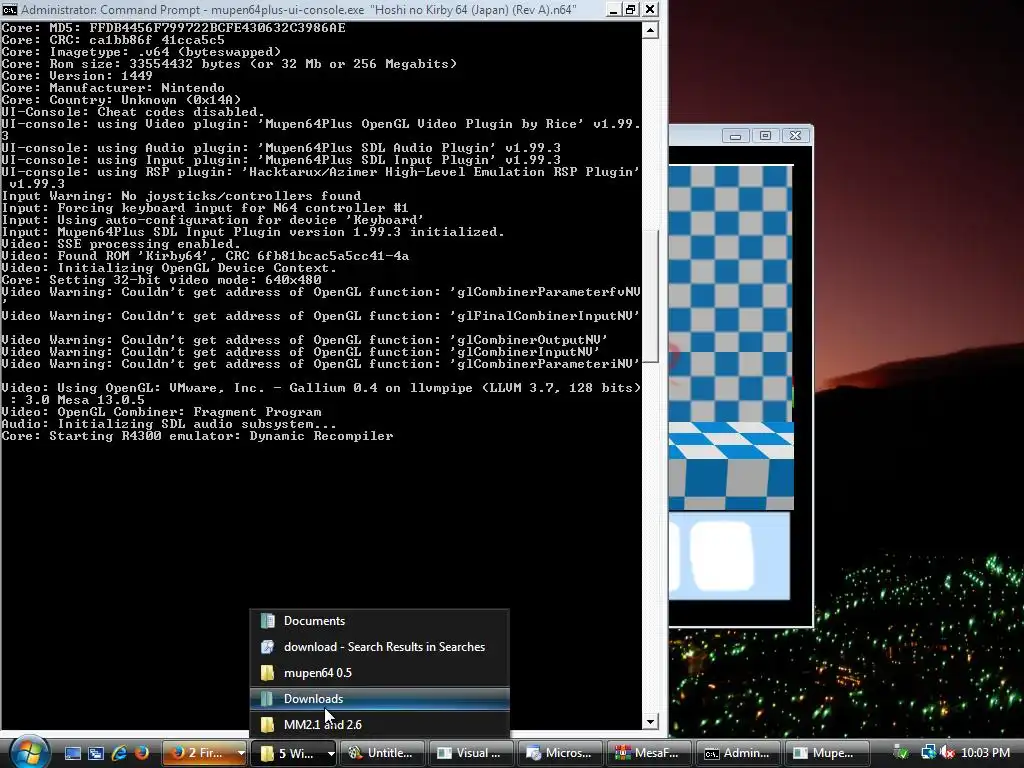Image resolution: width=1024 pixels, height=768 pixels.
Task: Click 'Input Warning: No joysticks/controllers found' line
Action: click(x=181, y=196)
